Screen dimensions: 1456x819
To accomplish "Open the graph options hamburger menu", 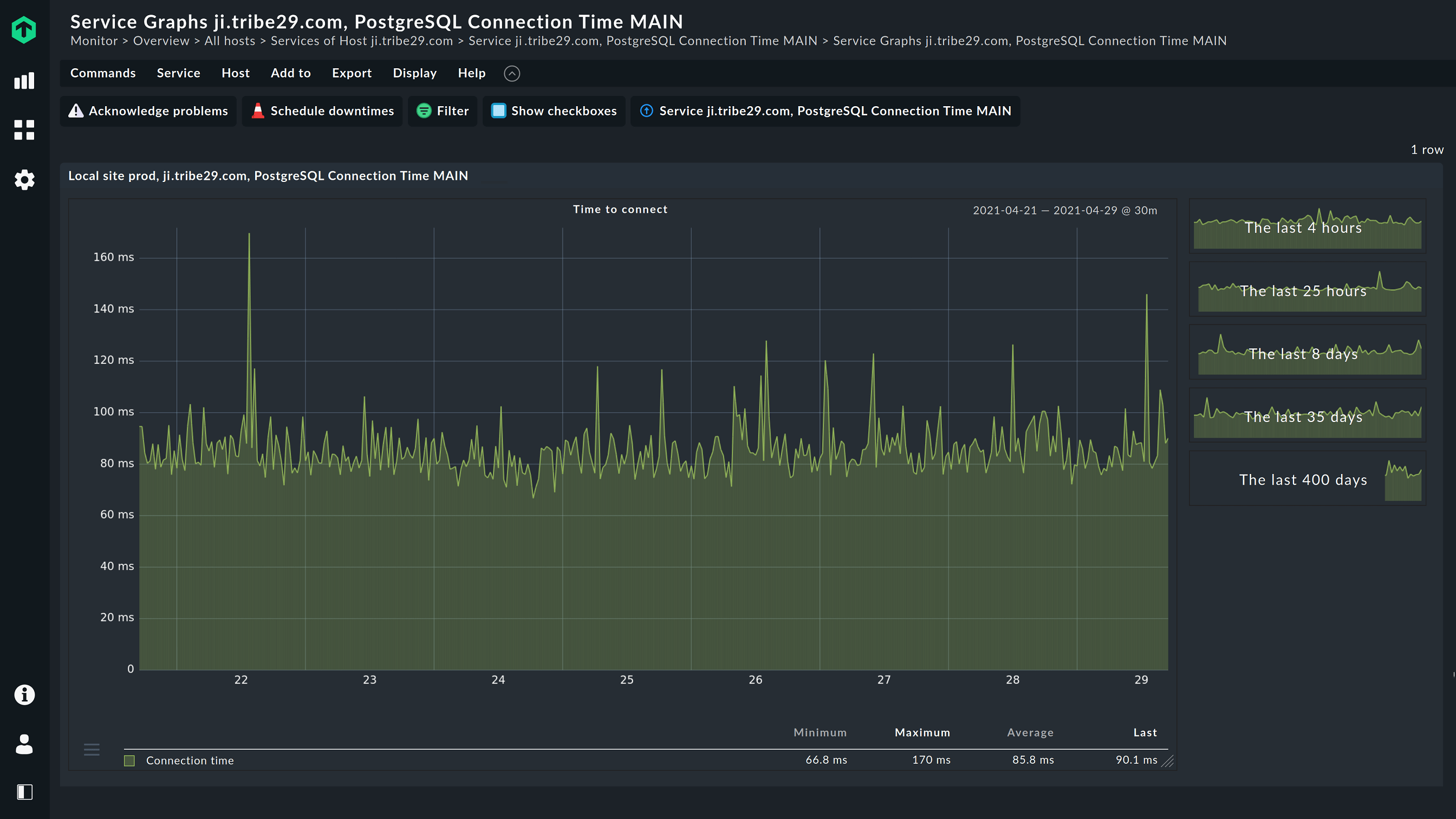I will pyautogui.click(x=91, y=750).
